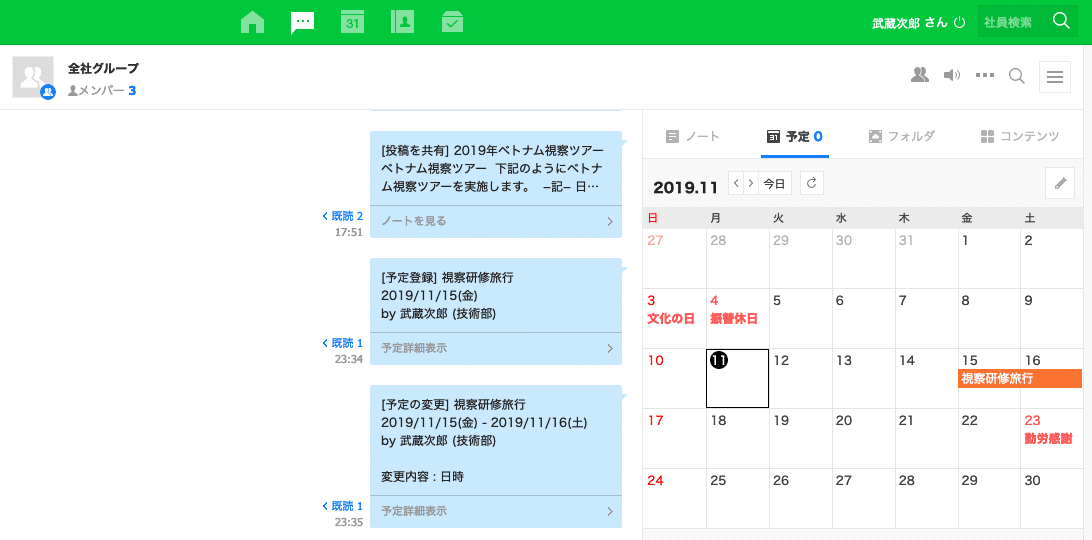Open the user name 武蔵次郎 さん
1092x540 pixels.
point(910,22)
